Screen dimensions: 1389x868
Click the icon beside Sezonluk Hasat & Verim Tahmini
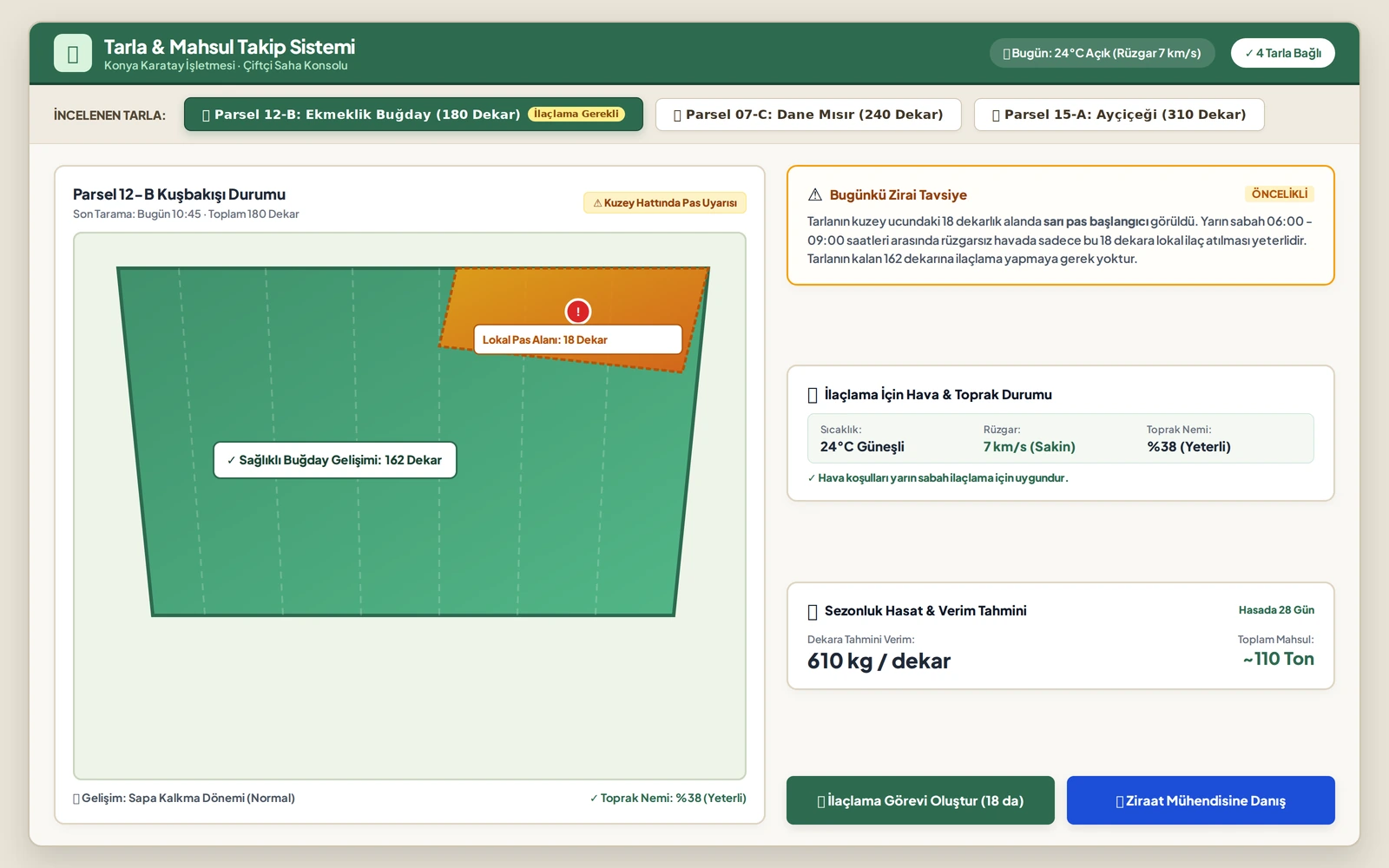click(813, 611)
